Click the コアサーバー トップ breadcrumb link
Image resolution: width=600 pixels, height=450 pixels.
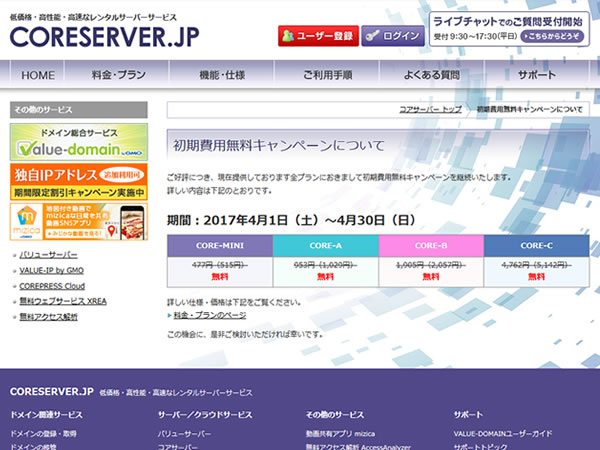point(430,109)
